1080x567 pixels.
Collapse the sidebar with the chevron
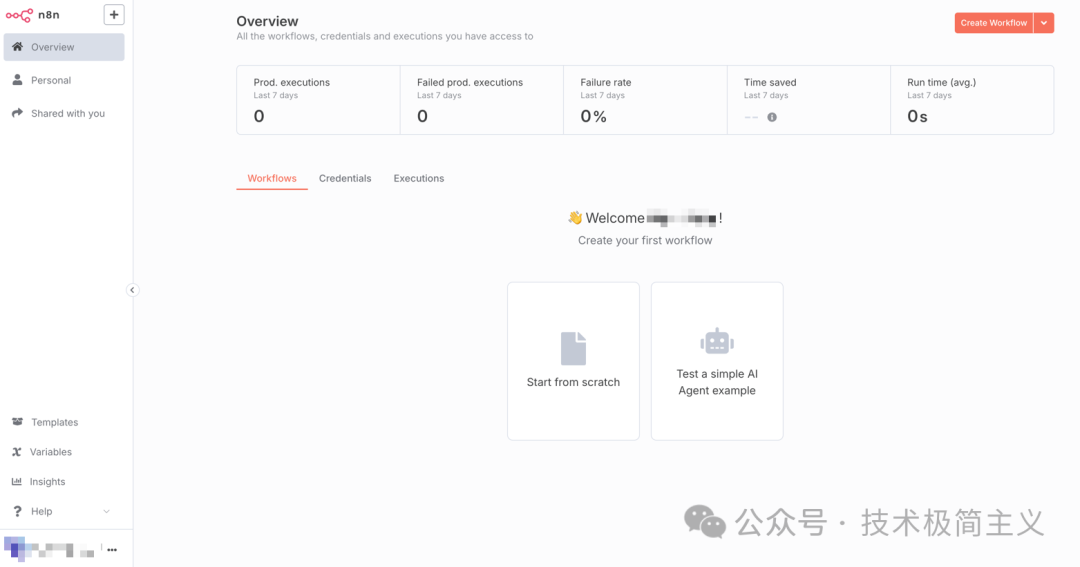[132, 290]
